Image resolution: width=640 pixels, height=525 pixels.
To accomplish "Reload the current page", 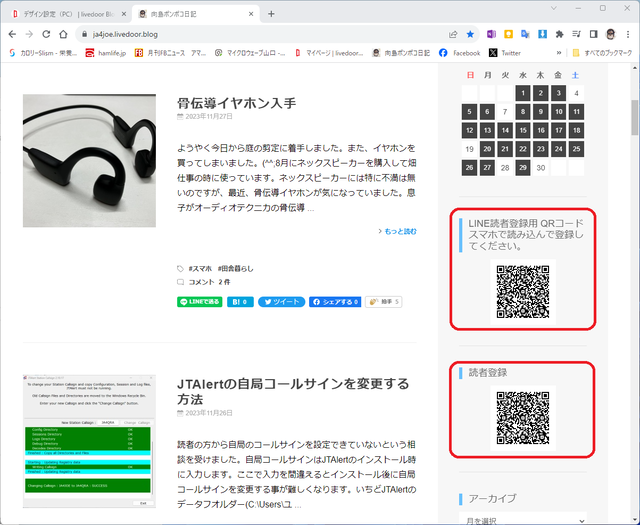I will click(x=46, y=34).
